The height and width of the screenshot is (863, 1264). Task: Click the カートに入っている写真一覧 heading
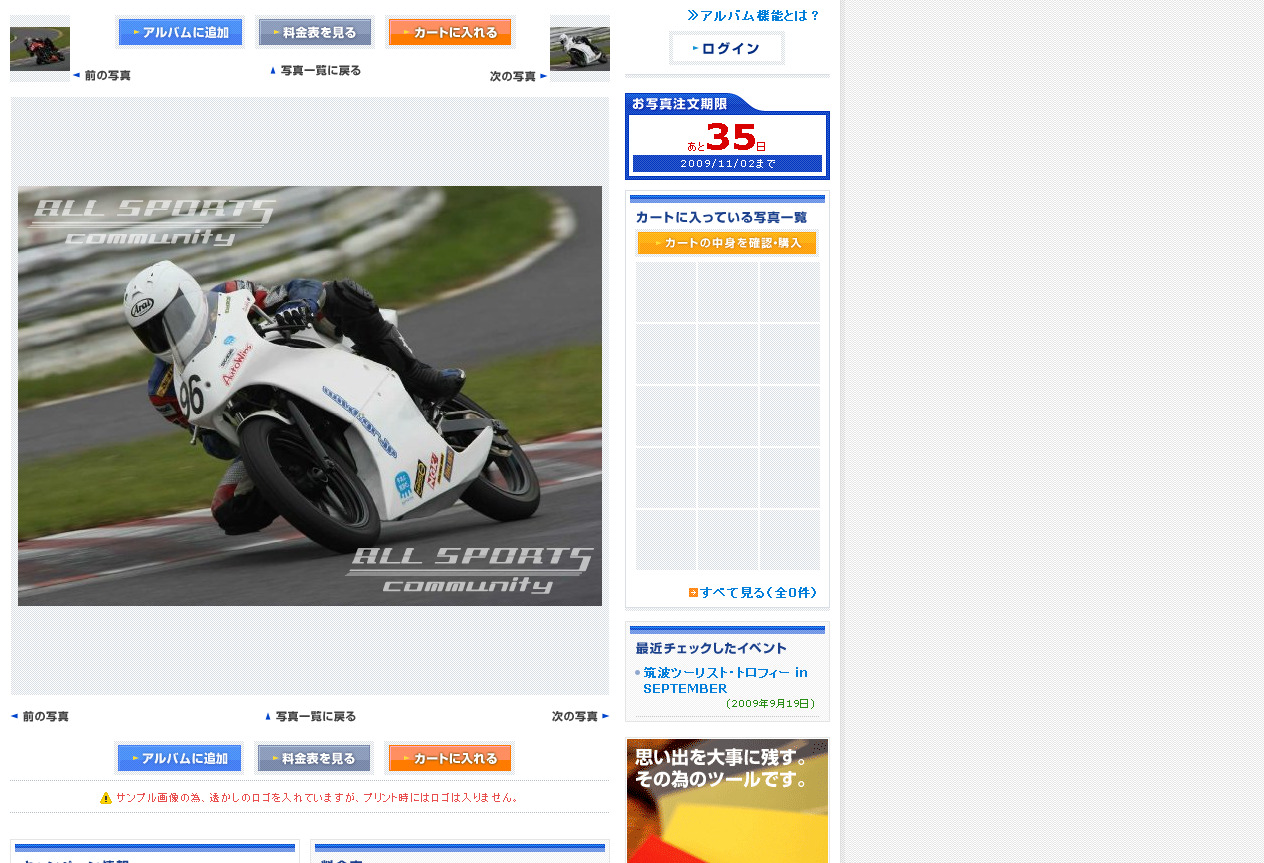721,217
